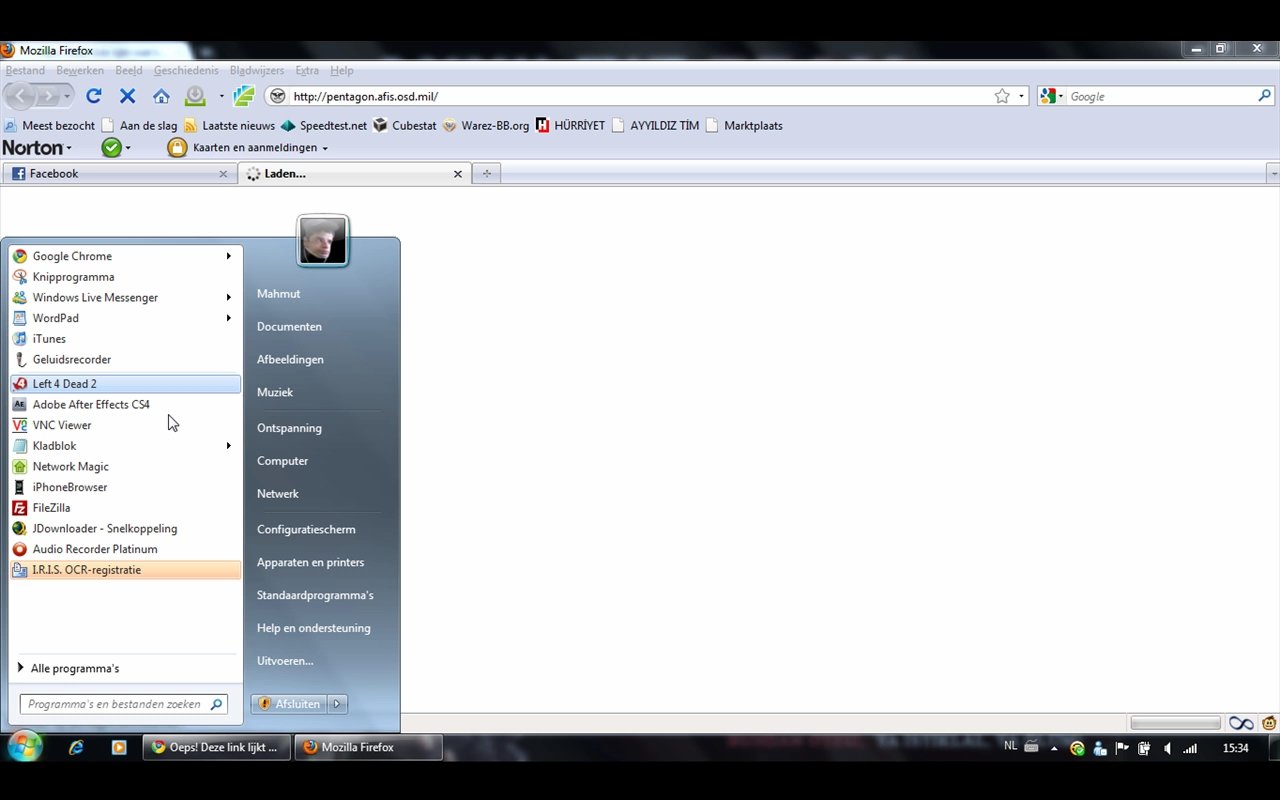The image size is (1280, 800).
Task: Expand Kaarten en aanmeldingen dropdown
Action: pos(324,148)
